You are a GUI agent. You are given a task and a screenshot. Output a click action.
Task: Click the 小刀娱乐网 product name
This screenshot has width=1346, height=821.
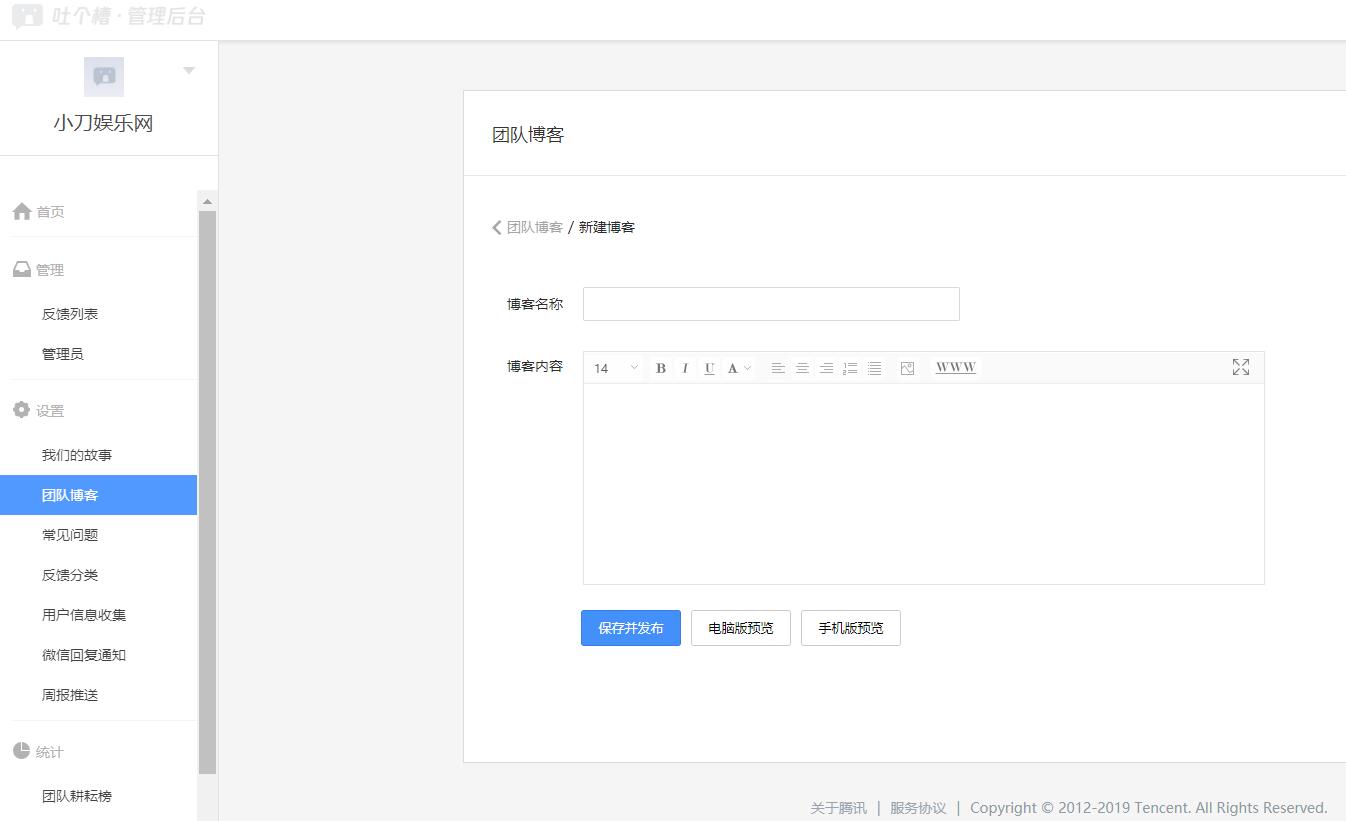(x=103, y=124)
